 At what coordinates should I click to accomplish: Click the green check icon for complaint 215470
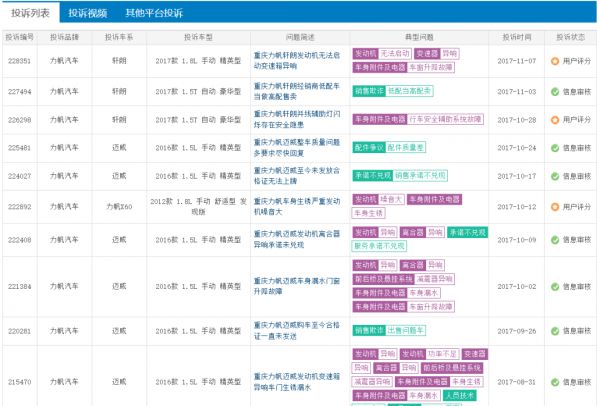tap(554, 382)
